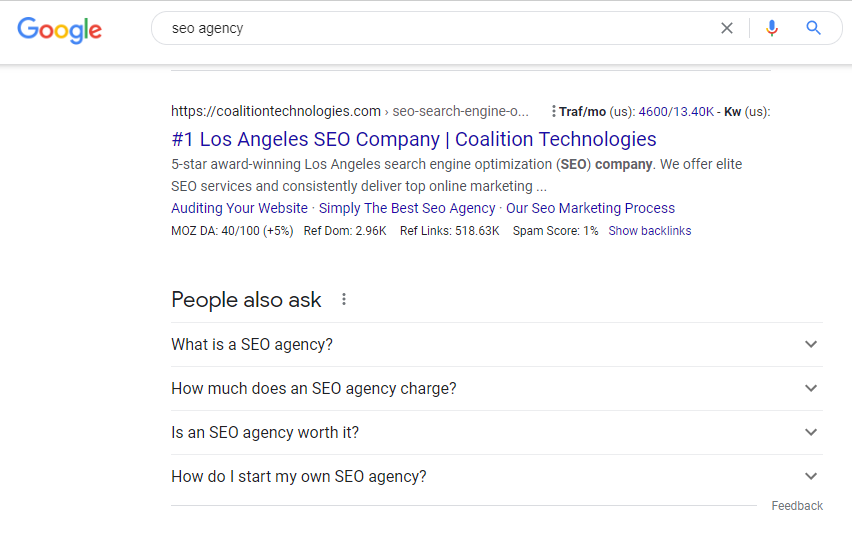The height and width of the screenshot is (541, 852).
Task: Click the magnifier search button
Action: point(814,28)
